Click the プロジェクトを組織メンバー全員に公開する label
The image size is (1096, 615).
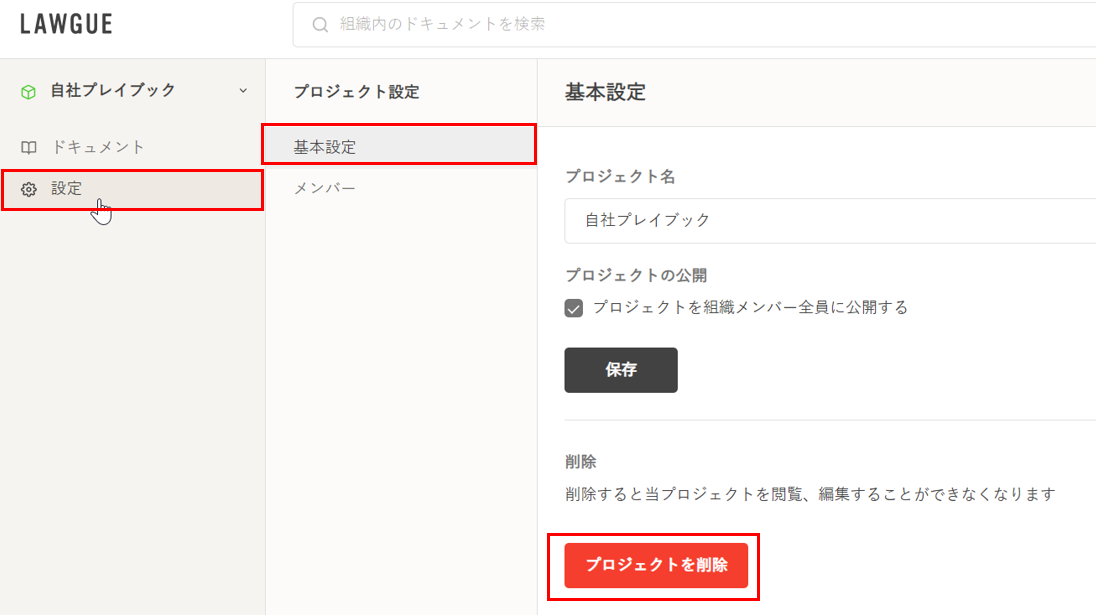click(750, 308)
